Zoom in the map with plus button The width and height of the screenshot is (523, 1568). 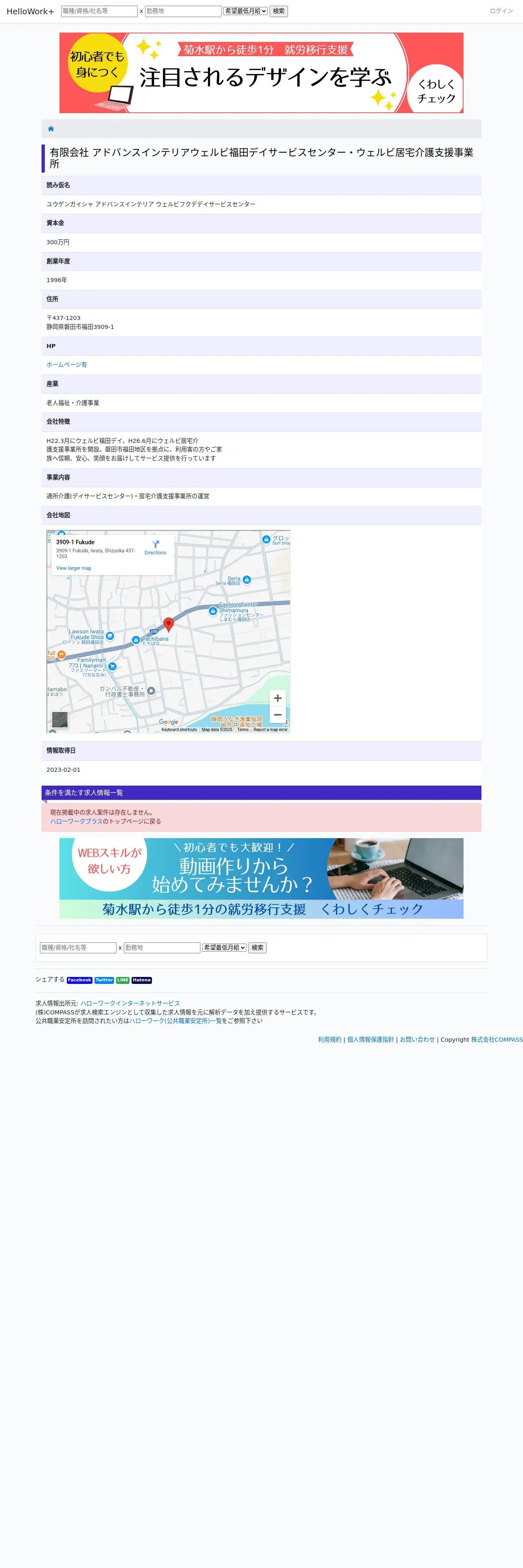278,698
